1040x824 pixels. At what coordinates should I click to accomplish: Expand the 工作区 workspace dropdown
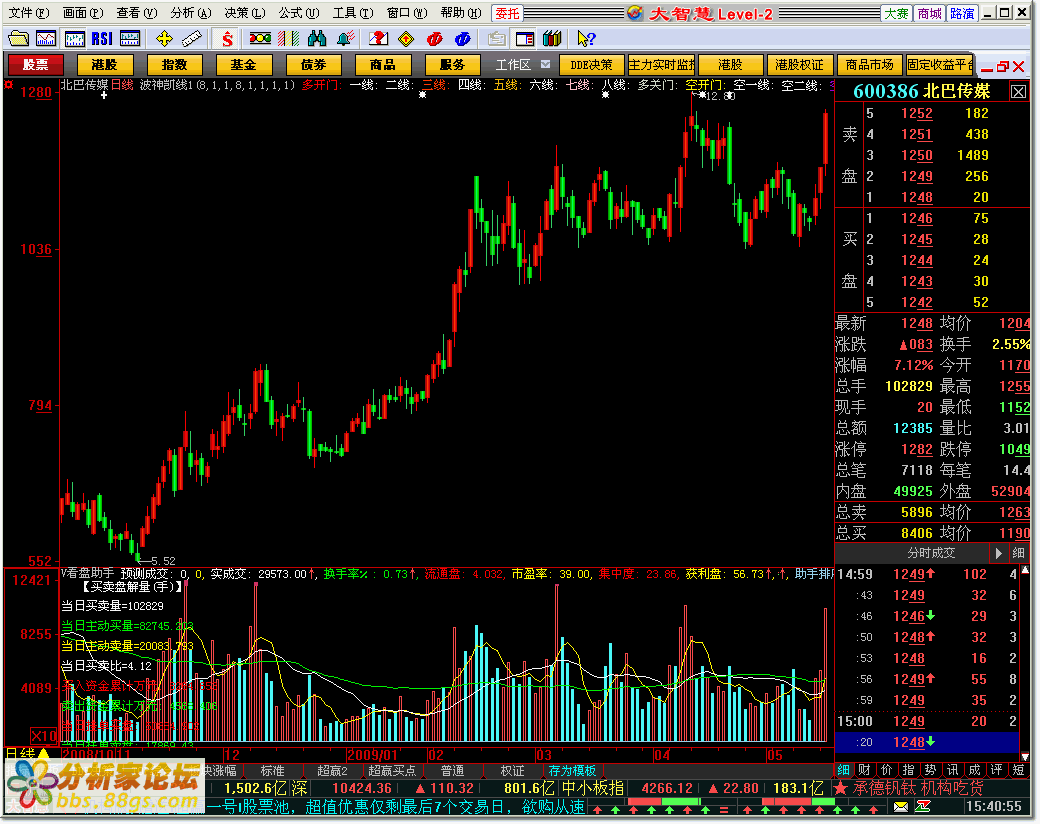tap(545, 64)
